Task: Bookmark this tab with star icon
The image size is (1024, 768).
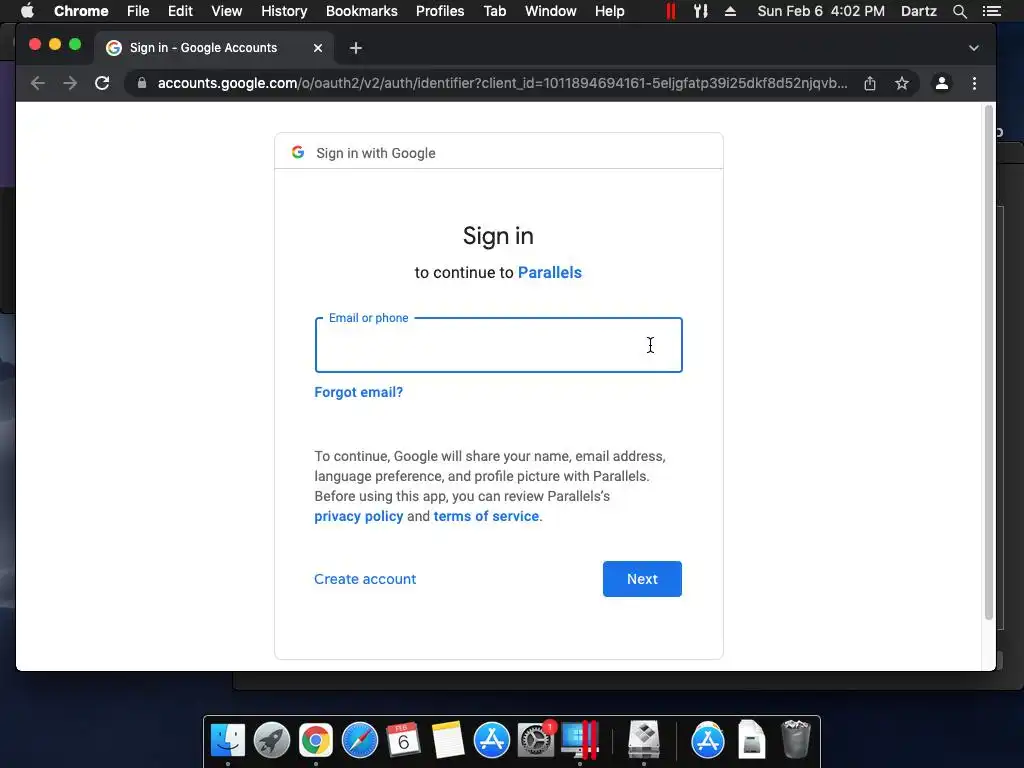Action: (902, 83)
